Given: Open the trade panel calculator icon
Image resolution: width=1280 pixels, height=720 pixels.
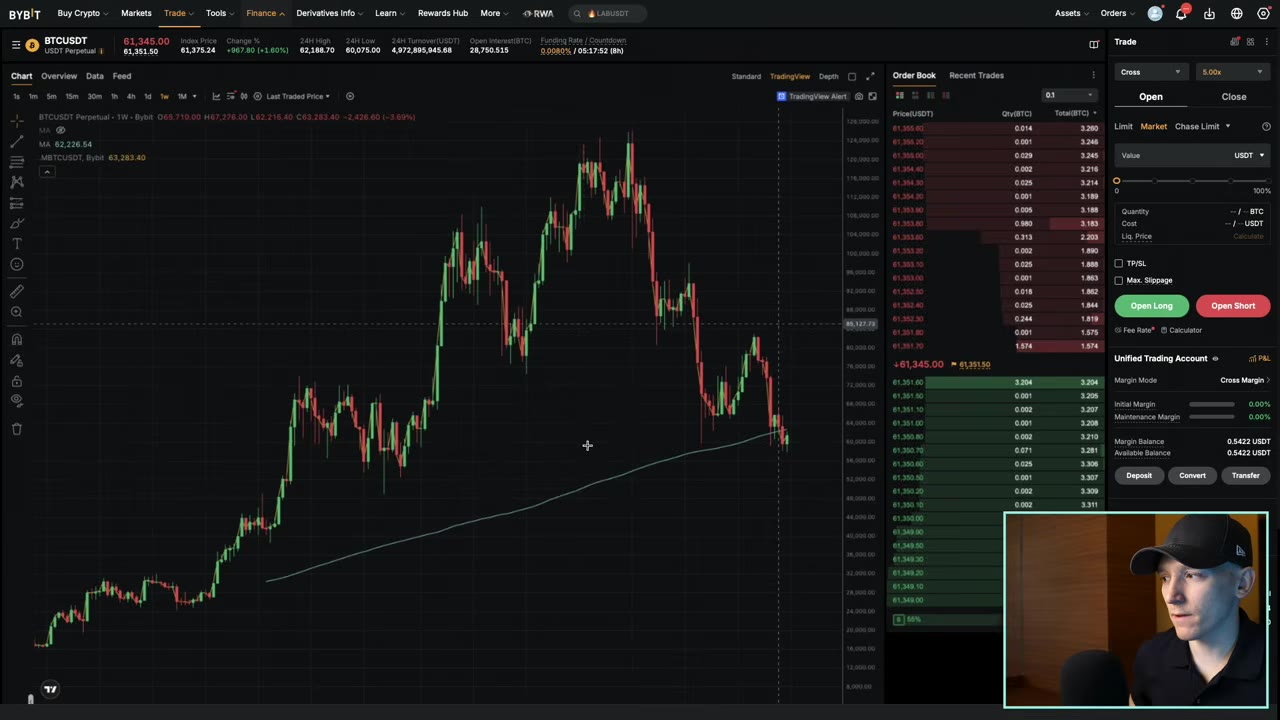Looking at the screenshot, I should coord(1235,42).
